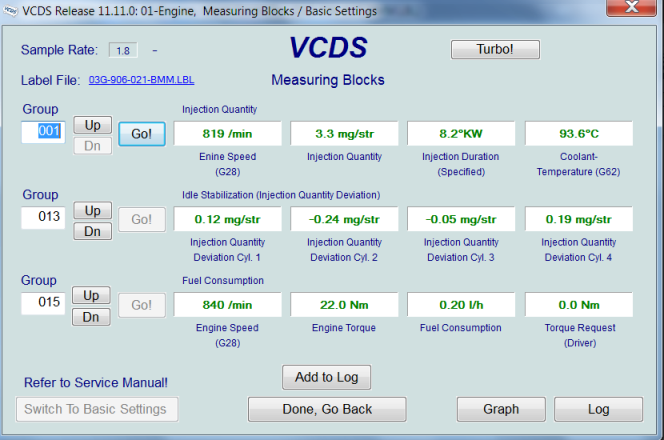Click disabled Dn button for Group 001
Image resolution: width=664 pixels, height=440 pixels.
point(93,146)
